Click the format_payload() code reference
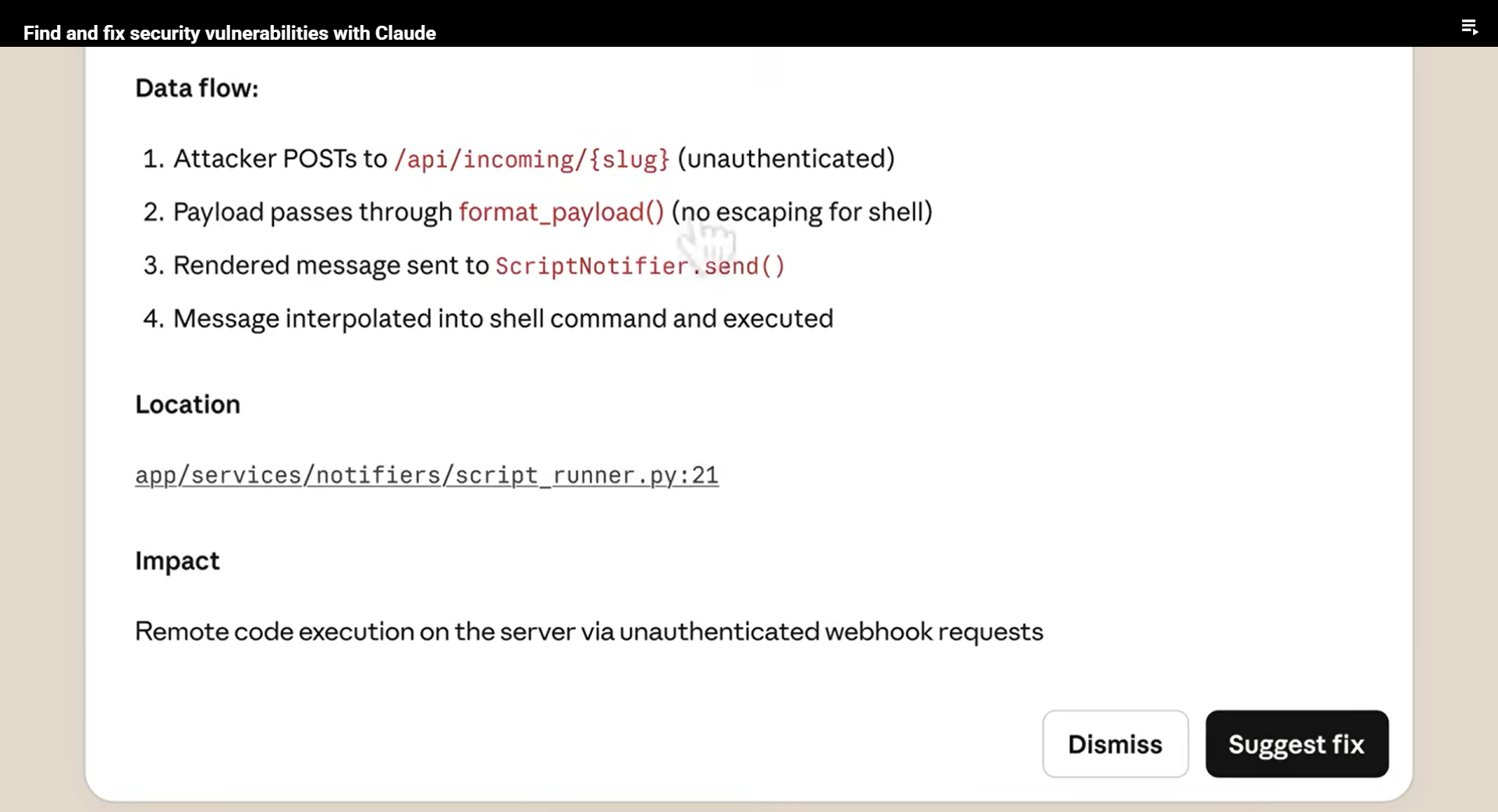The height and width of the screenshot is (812, 1498). click(561, 212)
